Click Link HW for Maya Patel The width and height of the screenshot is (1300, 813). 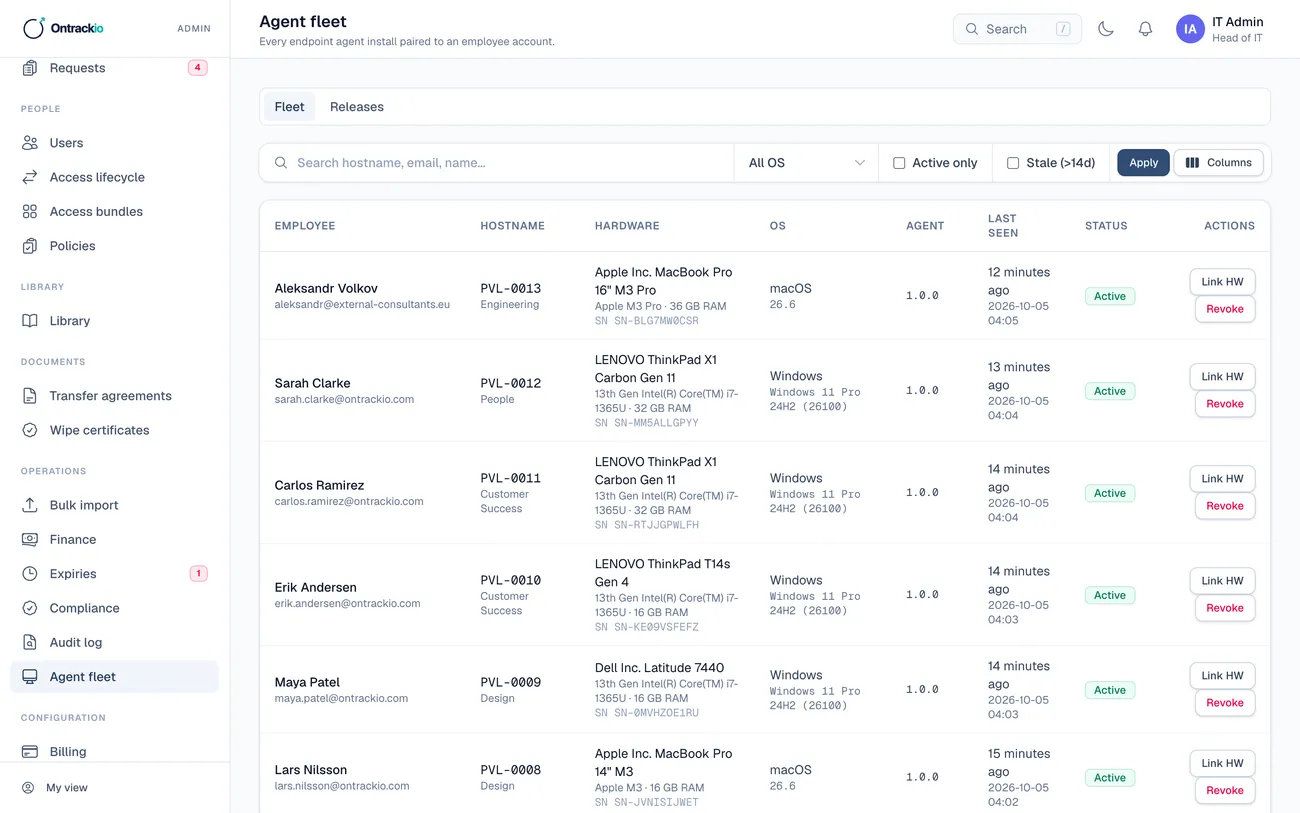tap(1222, 676)
